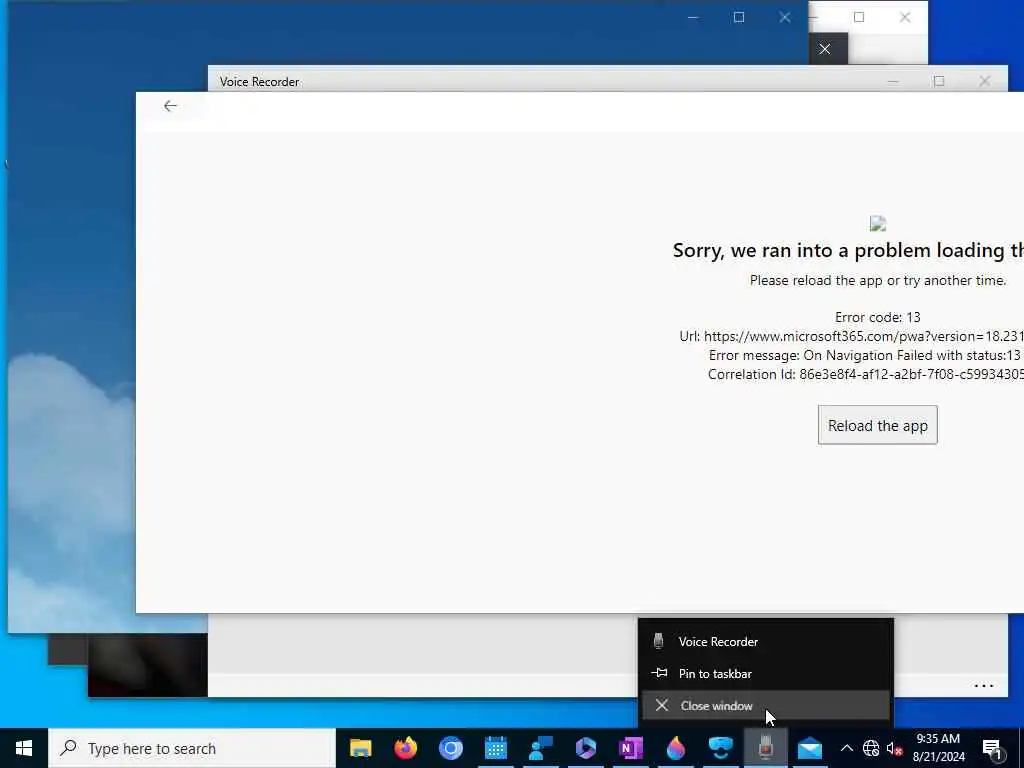
Task: Click the muted volume tray icon
Action: coord(895,748)
